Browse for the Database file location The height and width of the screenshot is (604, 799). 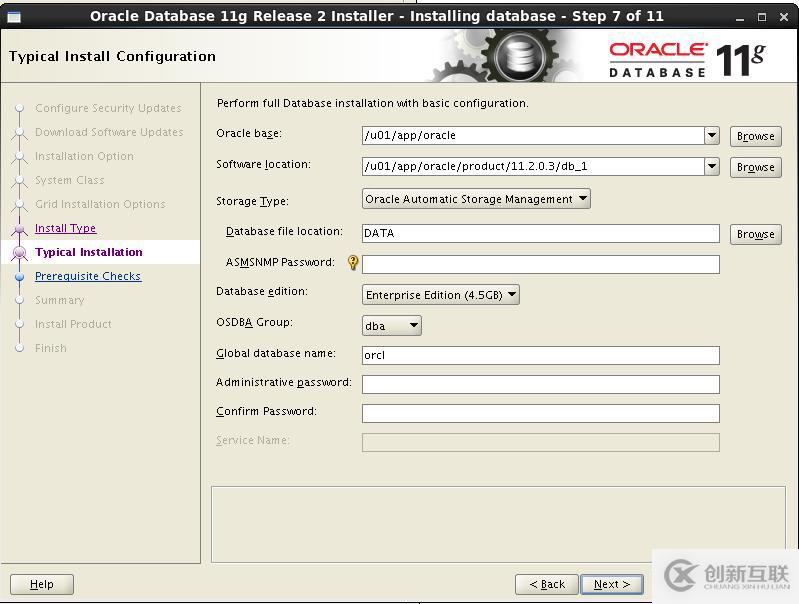tap(755, 234)
